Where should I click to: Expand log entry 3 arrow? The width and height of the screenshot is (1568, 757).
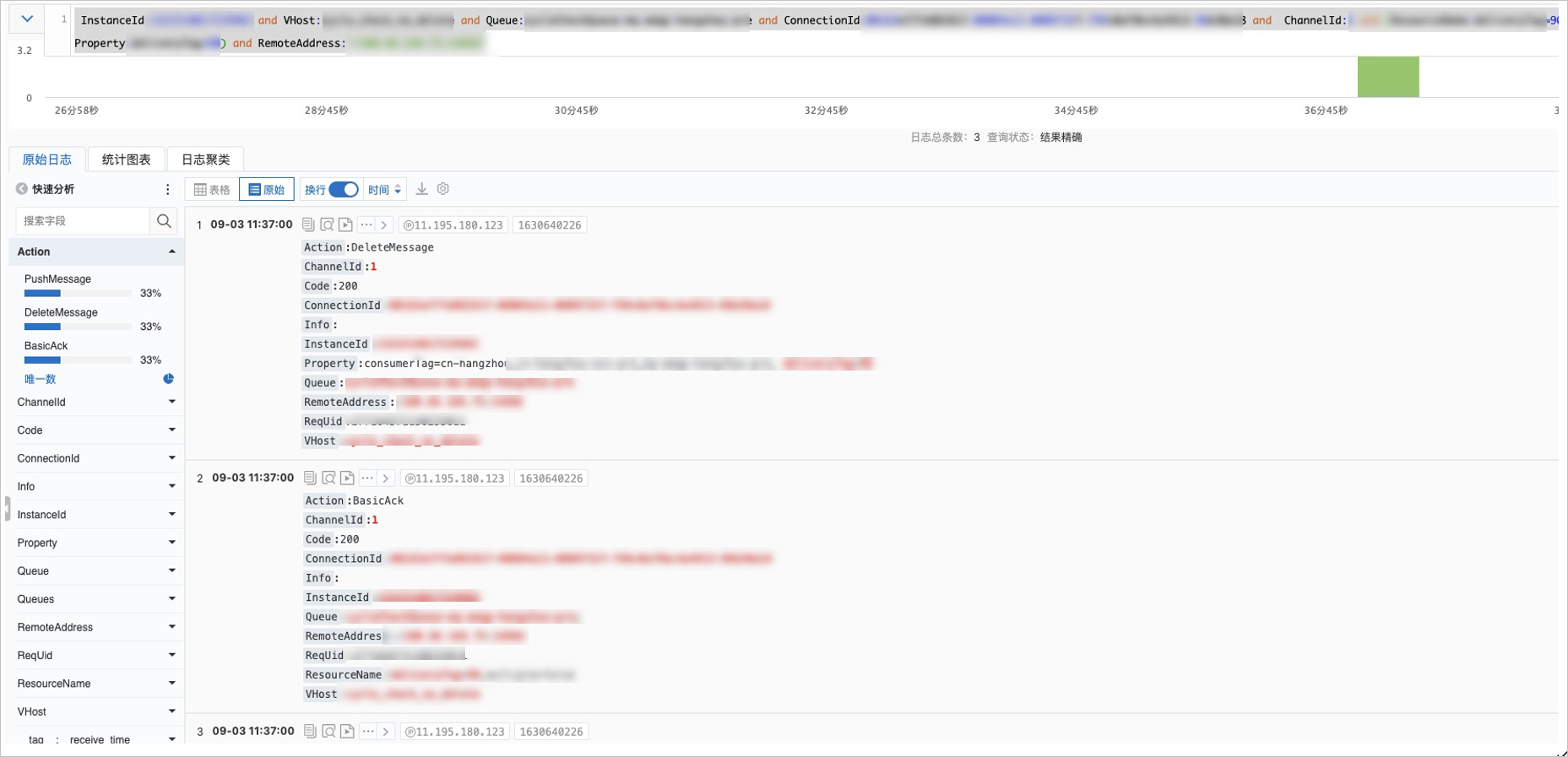[x=386, y=731]
